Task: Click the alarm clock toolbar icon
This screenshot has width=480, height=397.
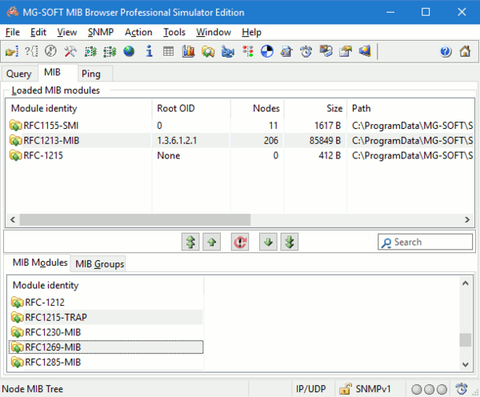Action: 306,52
